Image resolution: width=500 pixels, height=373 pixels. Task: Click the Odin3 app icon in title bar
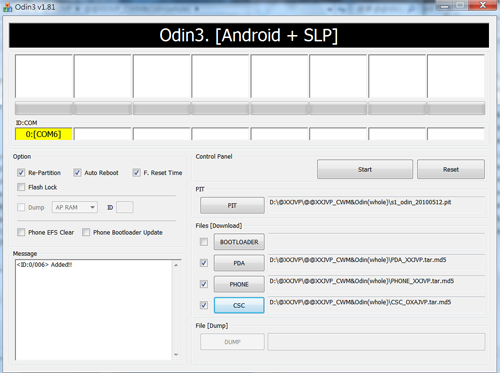click(x=7, y=7)
